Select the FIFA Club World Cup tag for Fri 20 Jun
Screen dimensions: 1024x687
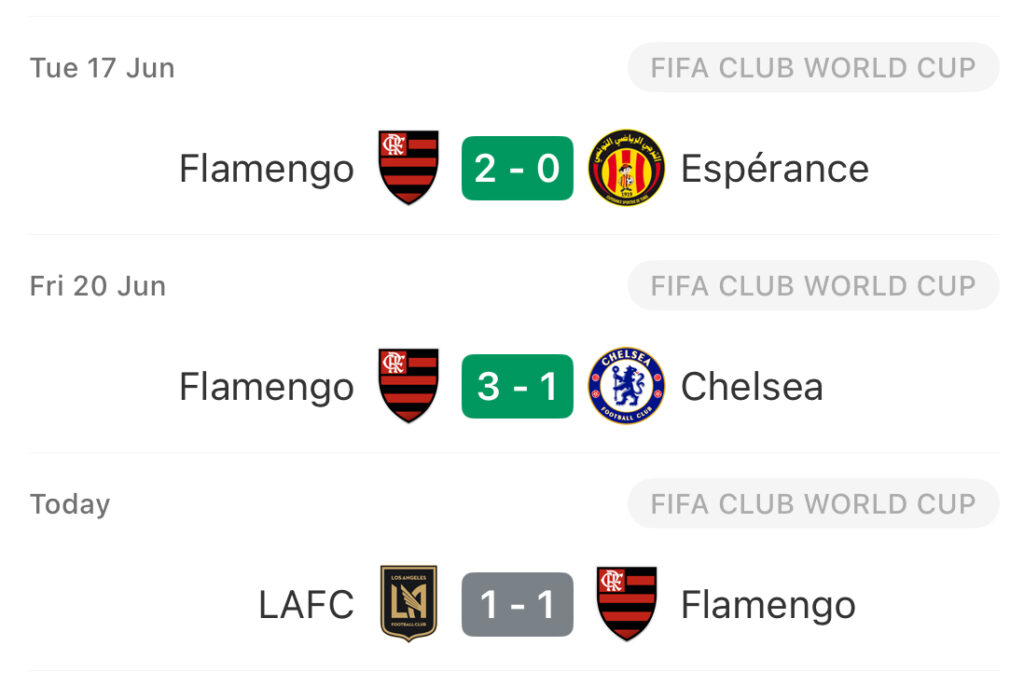[813, 286]
